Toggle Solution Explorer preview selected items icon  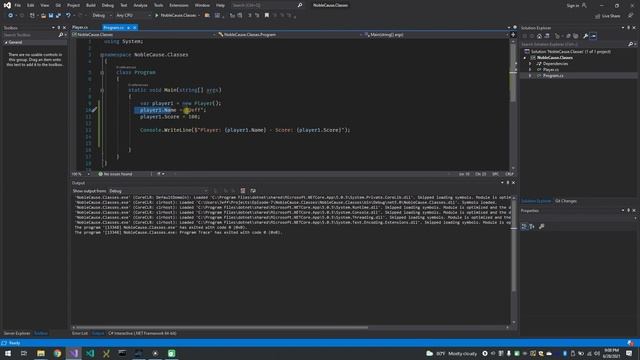593,36
